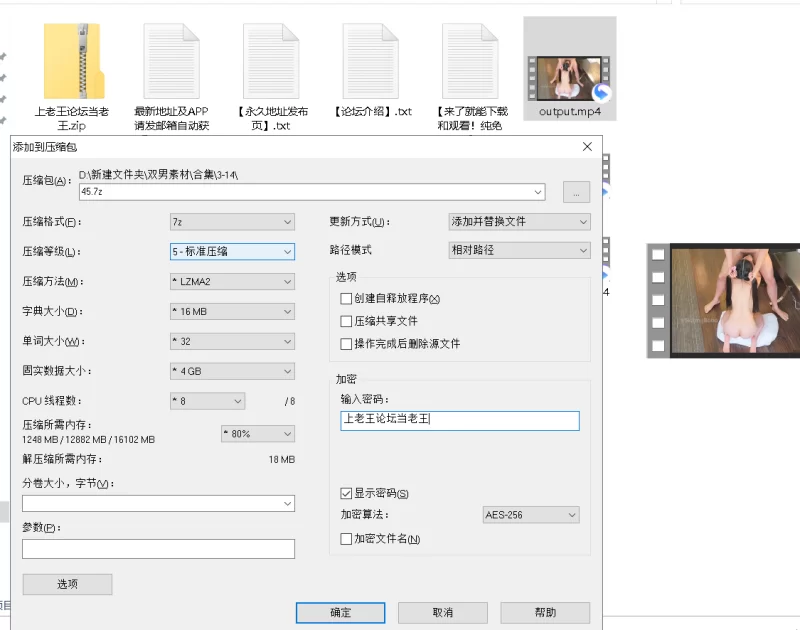Select the 上老王论坛当老王.zip archive file icon
This screenshot has width=800, height=630.
pos(72,62)
